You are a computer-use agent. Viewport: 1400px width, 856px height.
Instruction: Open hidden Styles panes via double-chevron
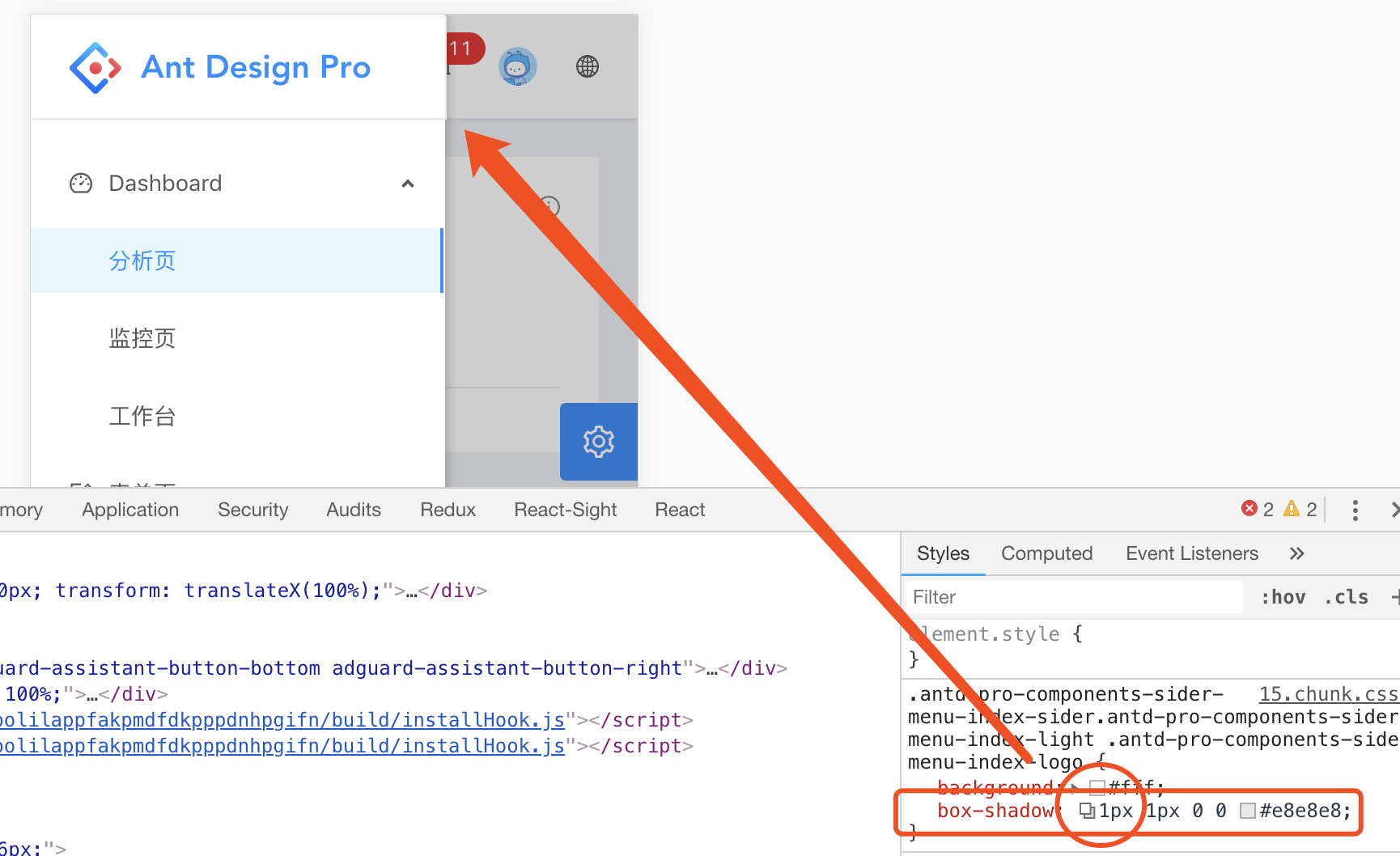1296,553
